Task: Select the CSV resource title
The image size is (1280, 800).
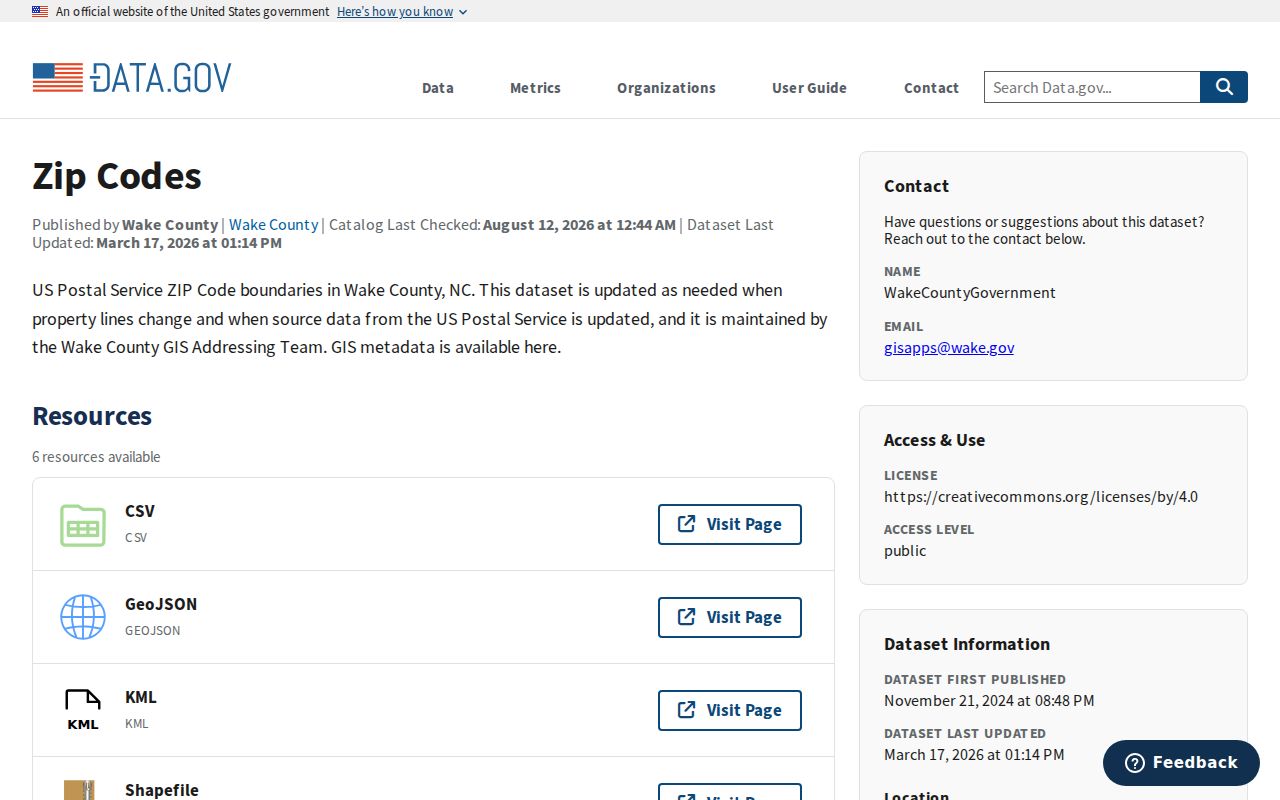Action: pyautogui.click(x=140, y=511)
